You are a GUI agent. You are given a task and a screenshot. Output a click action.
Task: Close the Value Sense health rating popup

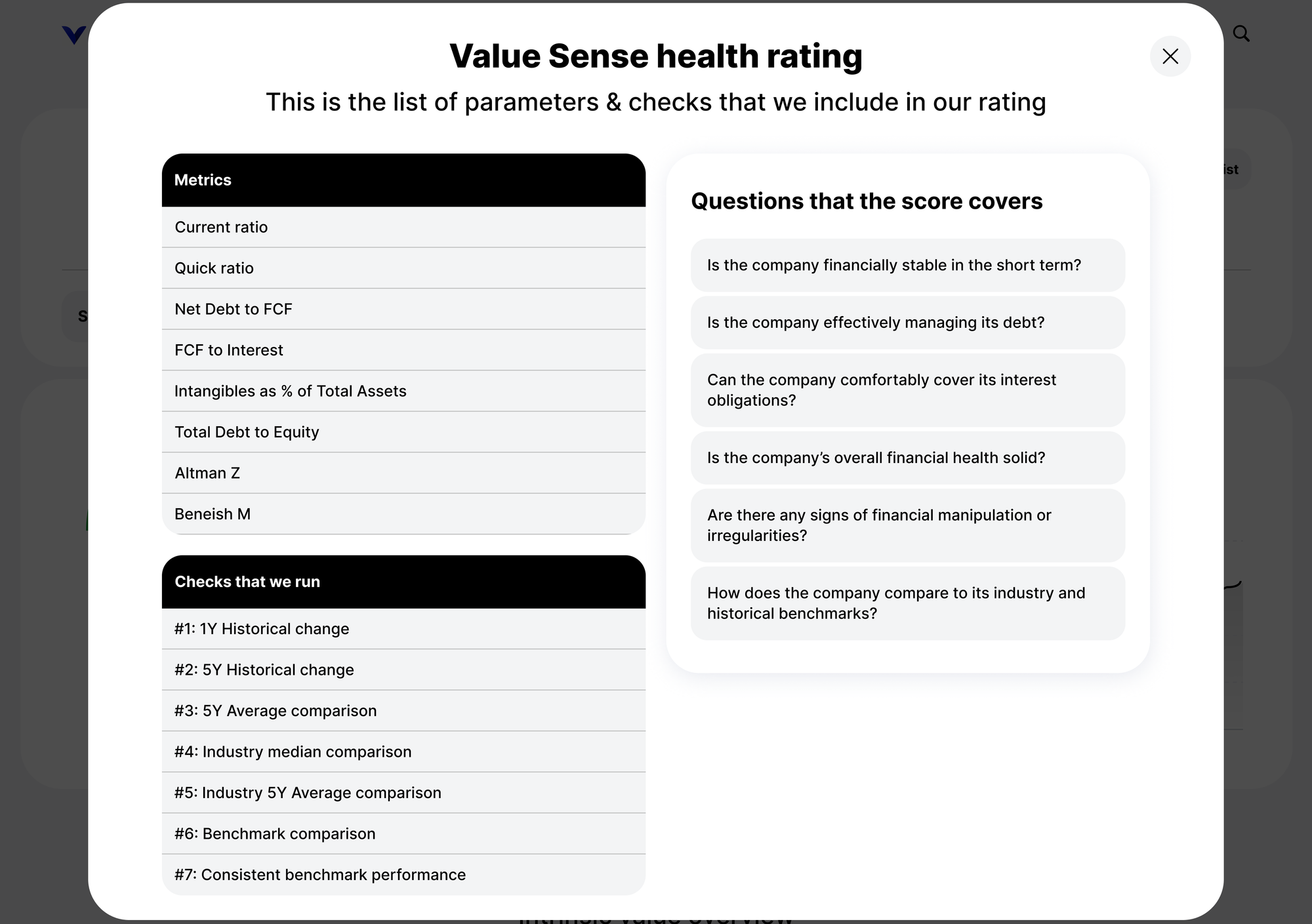(1170, 57)
